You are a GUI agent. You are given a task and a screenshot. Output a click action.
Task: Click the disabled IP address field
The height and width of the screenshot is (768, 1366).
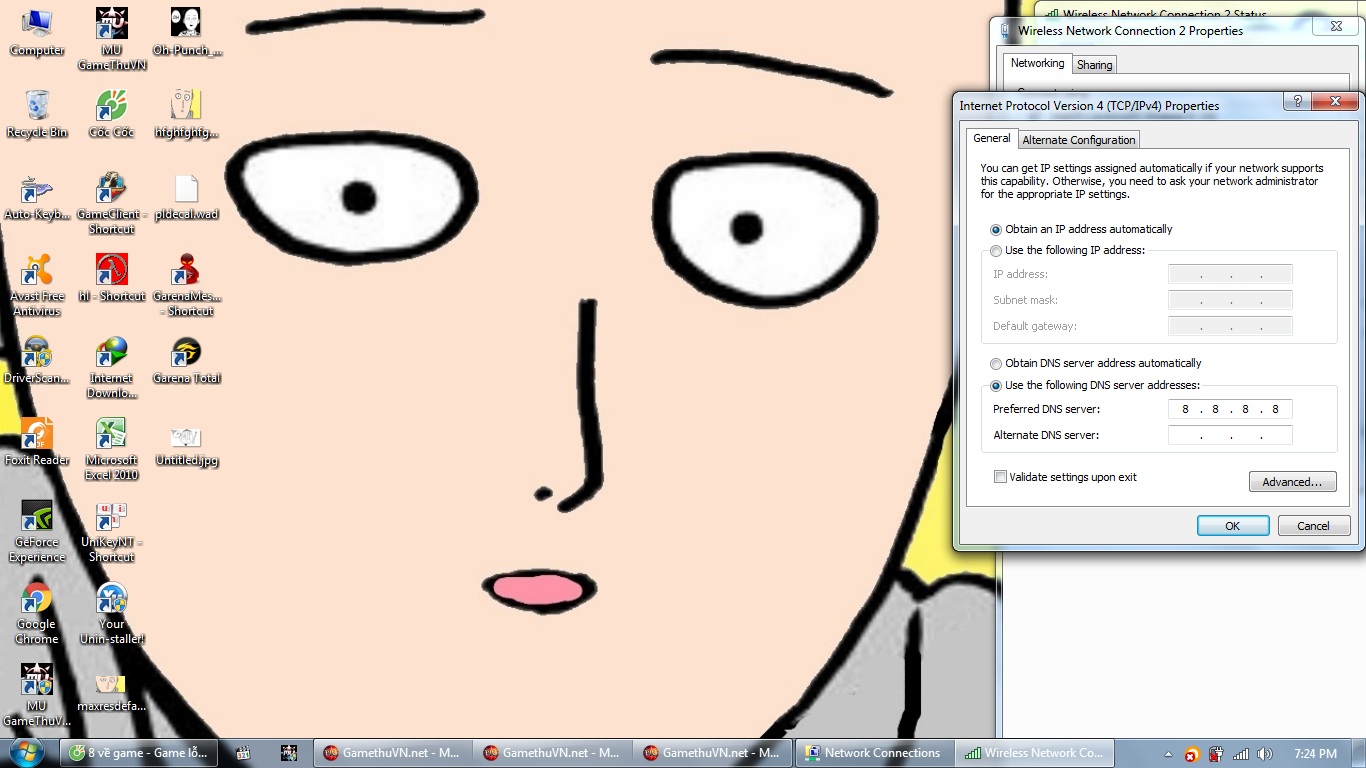click(1230, 274)
